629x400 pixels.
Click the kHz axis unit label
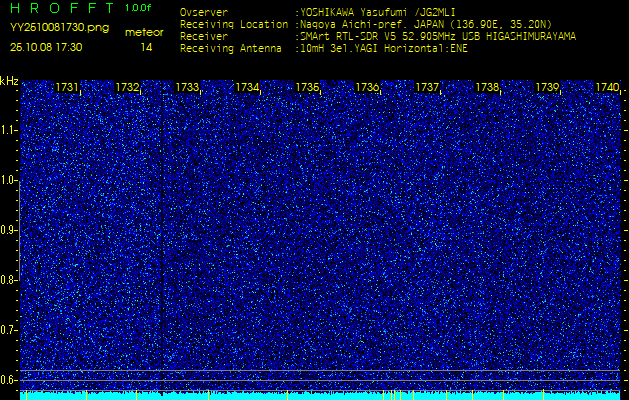click(9, 81)
